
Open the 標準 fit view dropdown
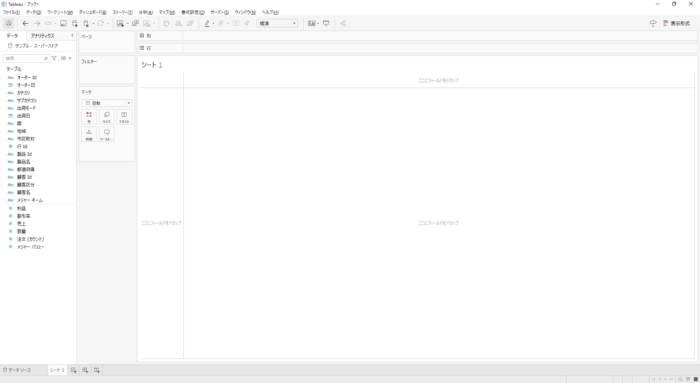click(277, 23)
